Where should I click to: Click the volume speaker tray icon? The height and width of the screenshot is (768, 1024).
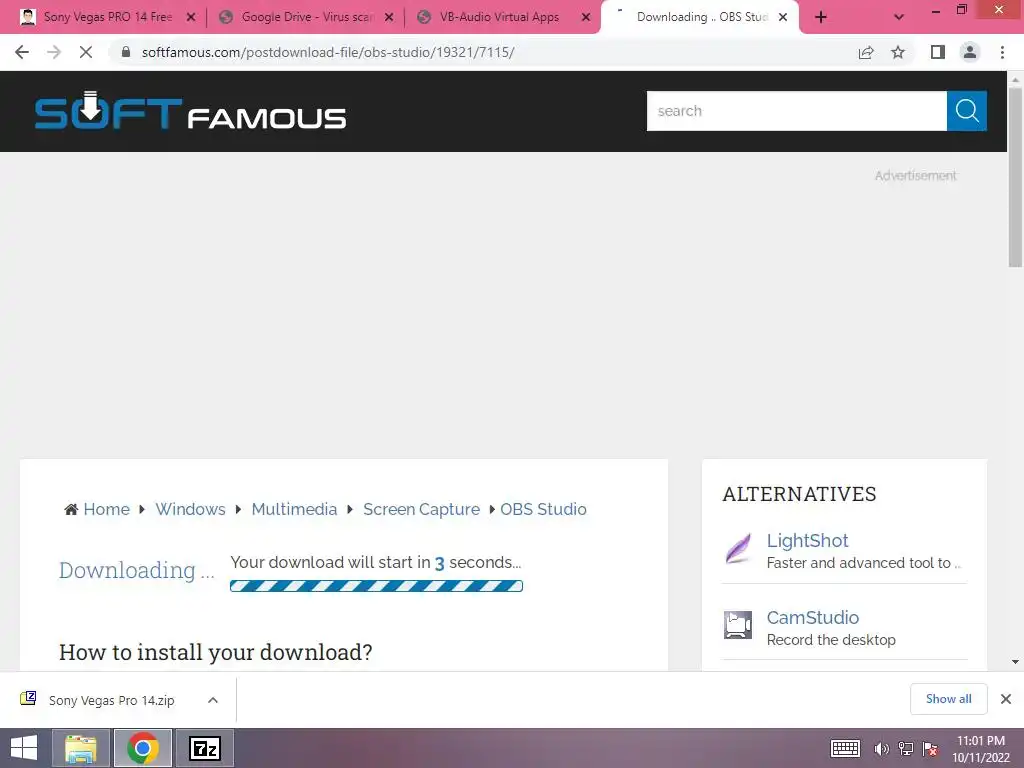[x=882, y=749]
